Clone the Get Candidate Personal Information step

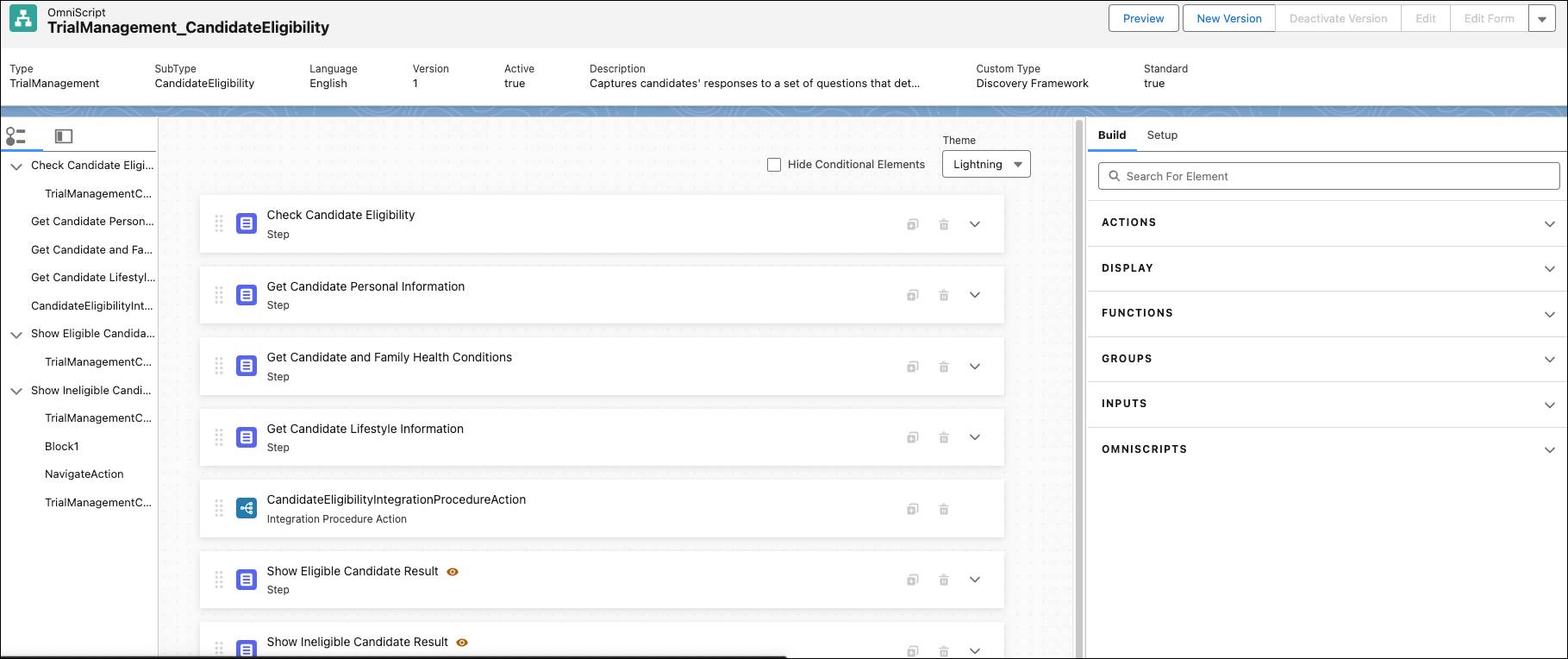(912, 295)
